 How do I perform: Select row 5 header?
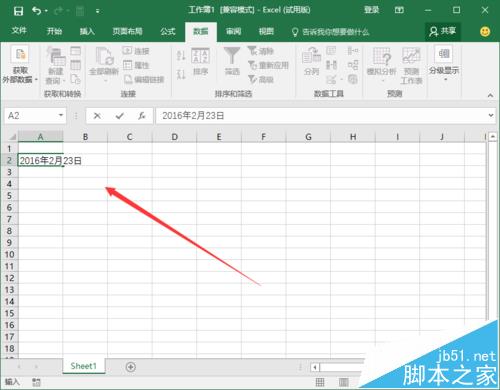(9, 196)
